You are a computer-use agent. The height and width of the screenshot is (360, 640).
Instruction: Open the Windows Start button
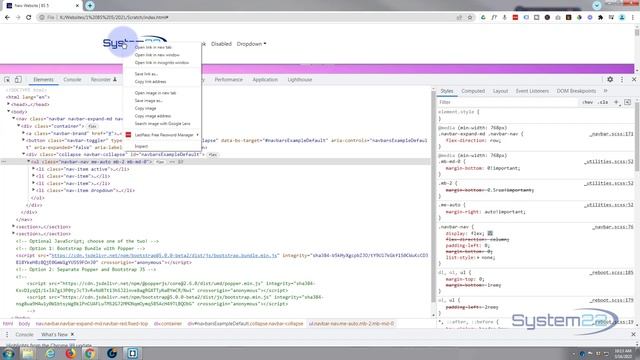[x=9, y=353]
